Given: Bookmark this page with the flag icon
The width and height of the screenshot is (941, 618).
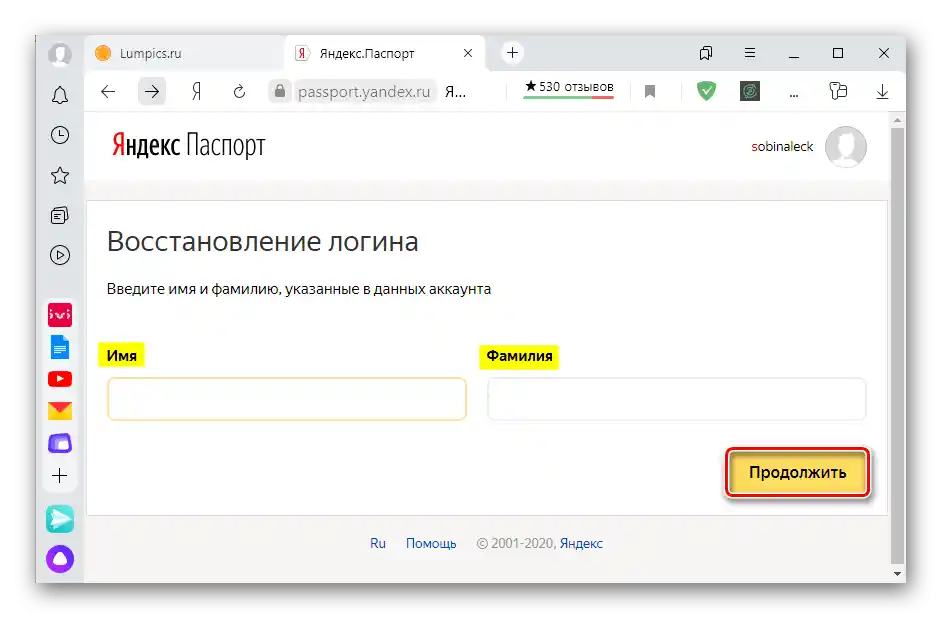Looking at the screenshot, I should [650, 92].
